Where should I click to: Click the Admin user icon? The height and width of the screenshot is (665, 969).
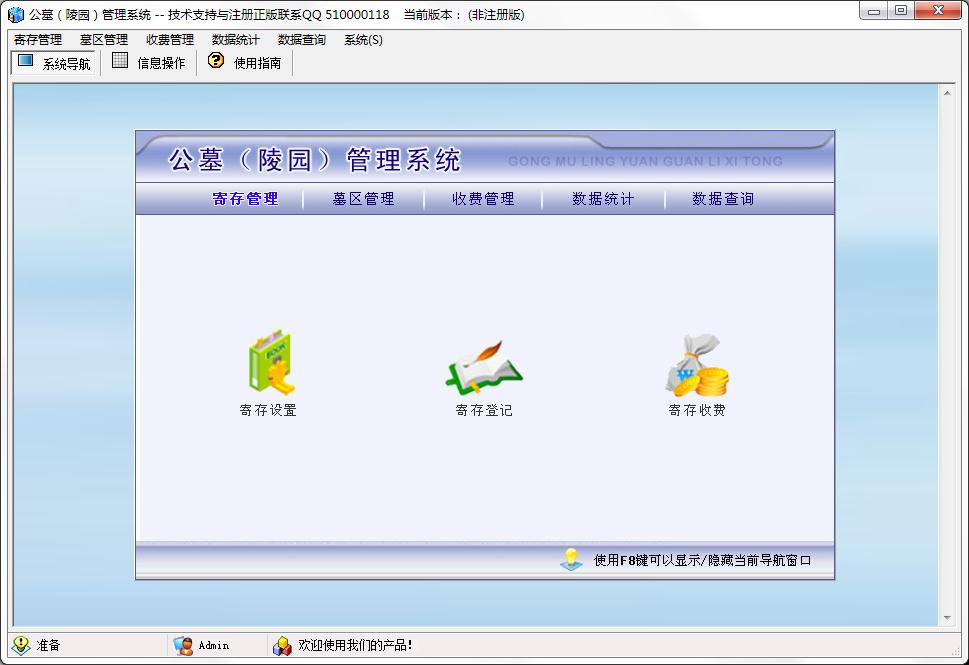coord(183,645)
